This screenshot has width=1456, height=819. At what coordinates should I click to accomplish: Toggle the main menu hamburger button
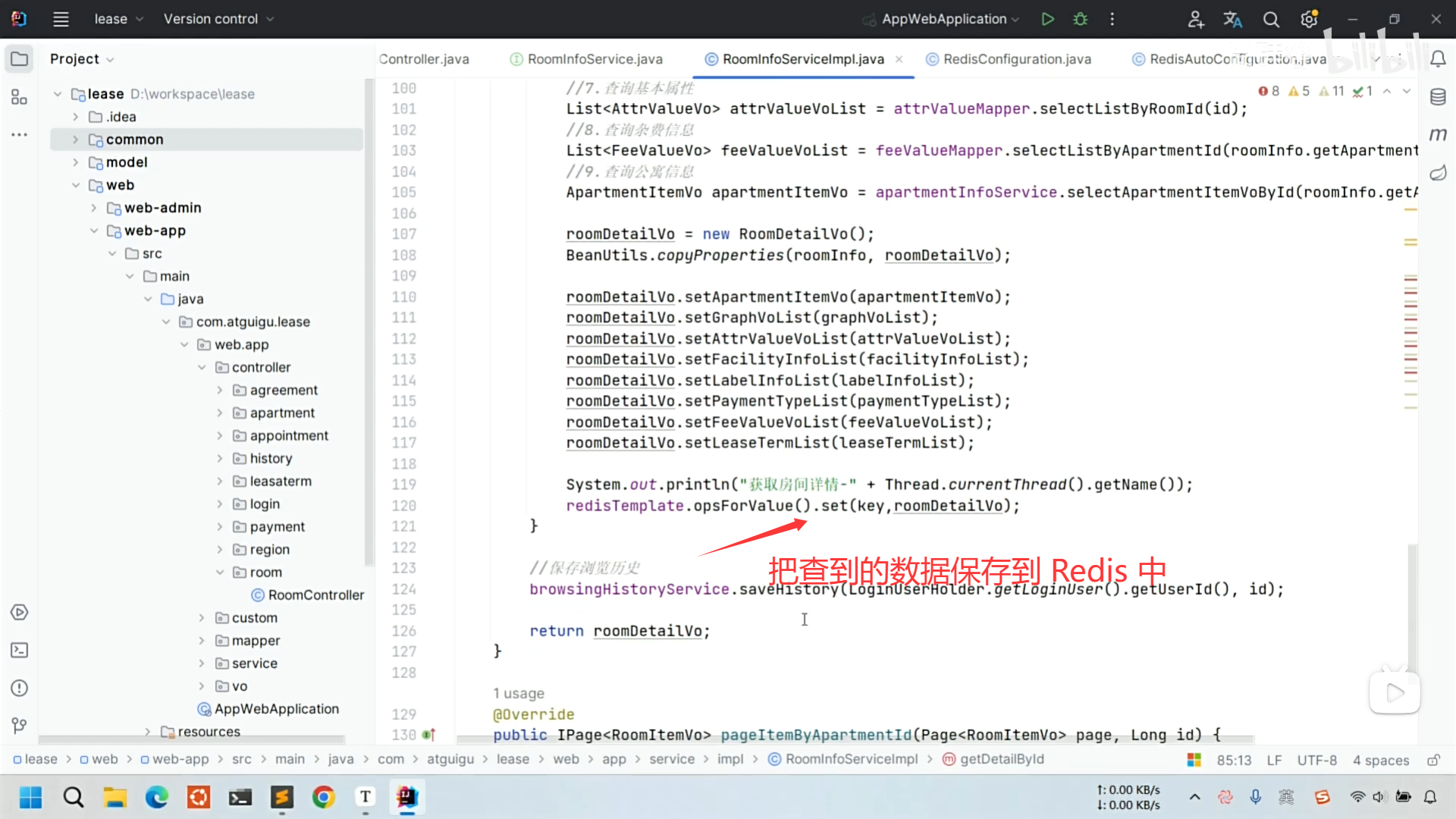61,19
